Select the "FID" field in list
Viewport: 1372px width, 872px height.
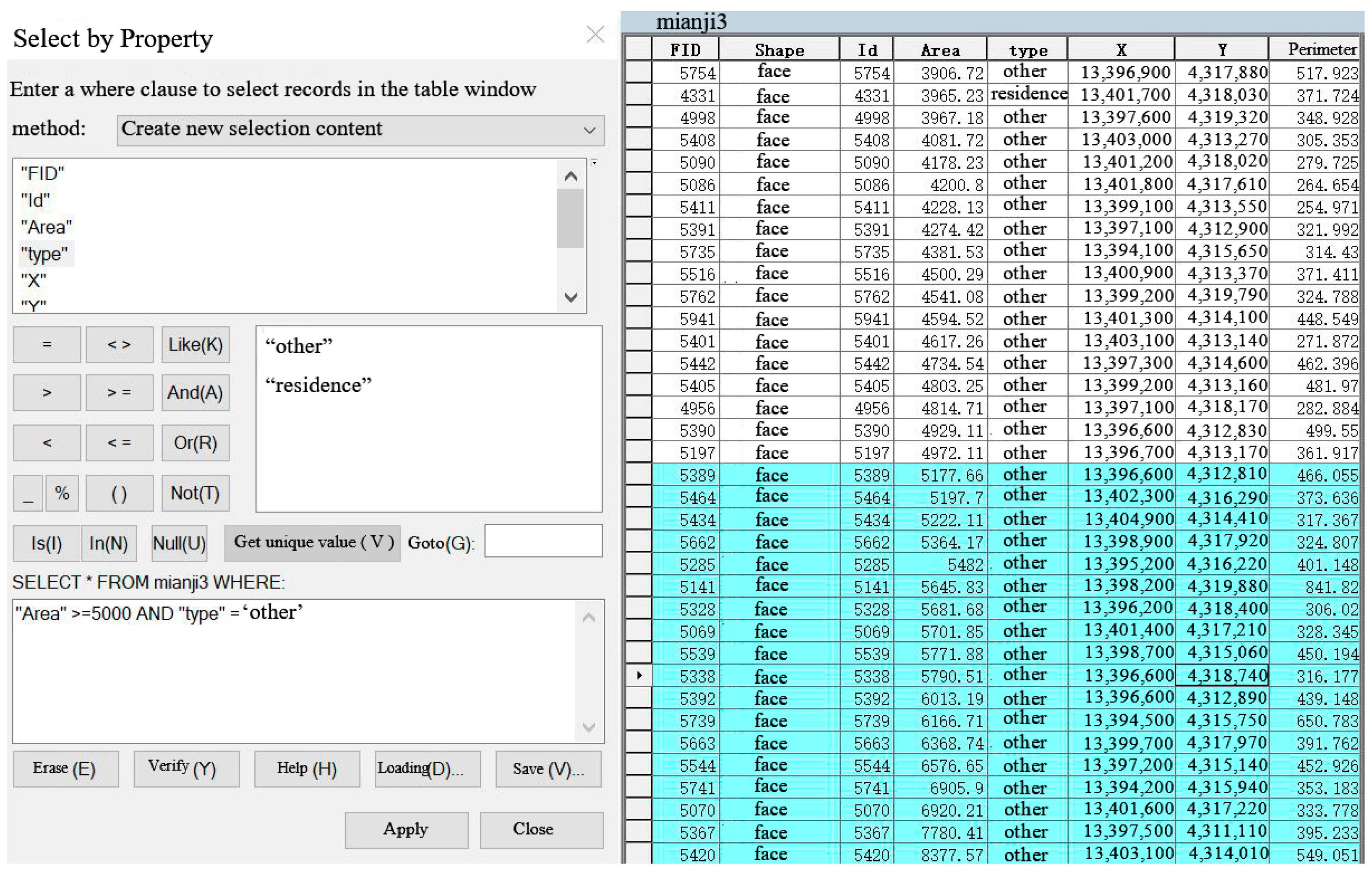click(43, 173)
